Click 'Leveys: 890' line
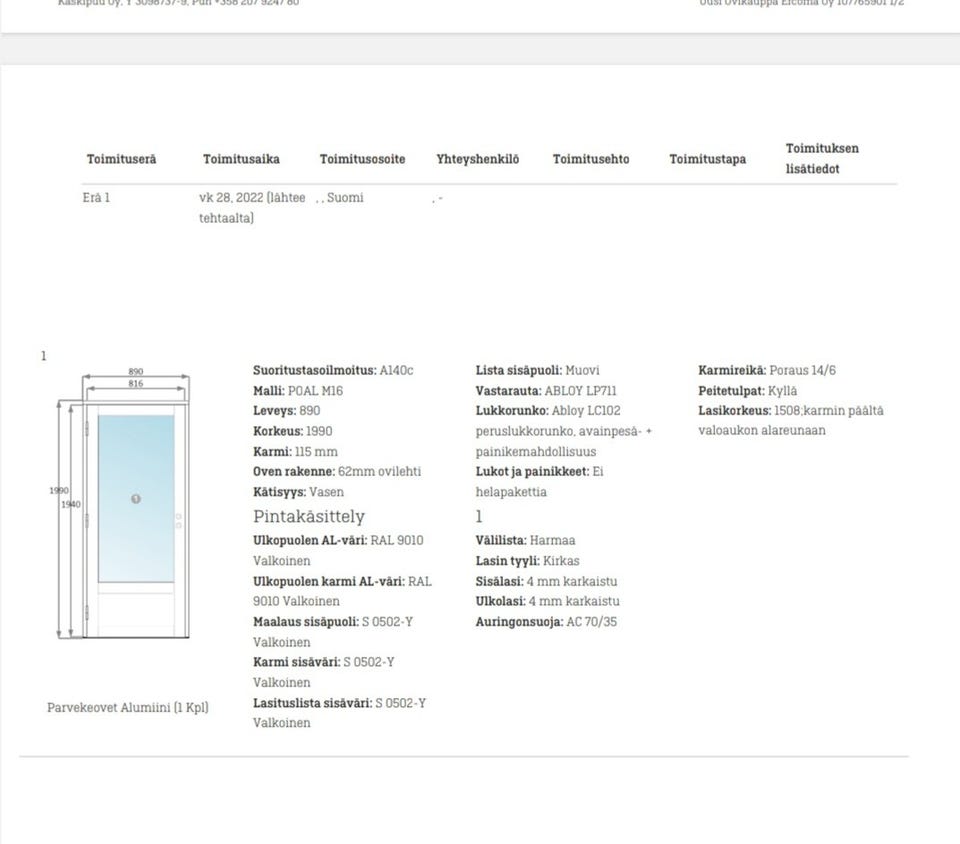 click(x=287, y=411)
